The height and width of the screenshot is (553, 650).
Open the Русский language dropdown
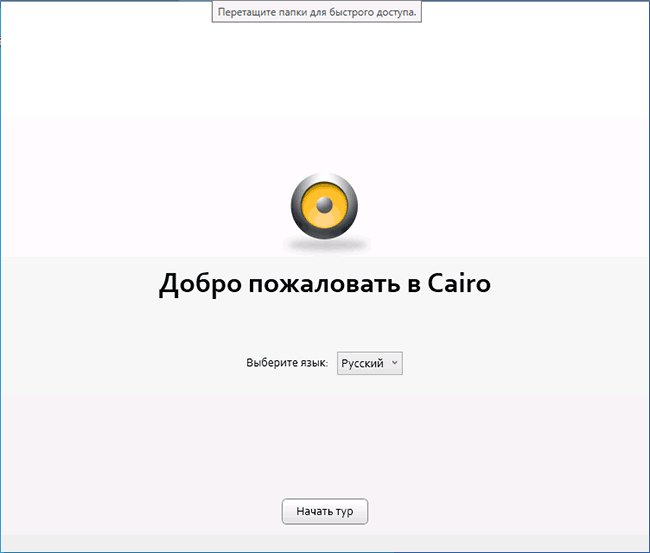369,363
